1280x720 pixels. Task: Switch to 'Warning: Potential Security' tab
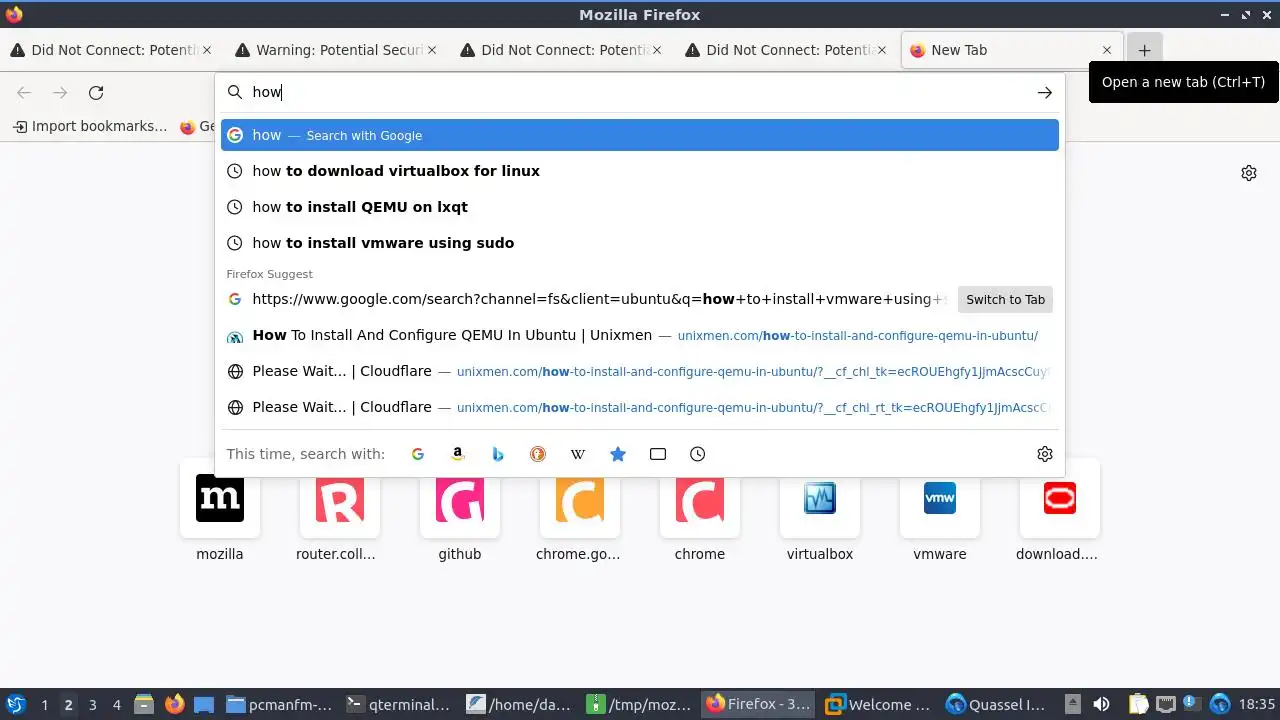tap(335, 50)
